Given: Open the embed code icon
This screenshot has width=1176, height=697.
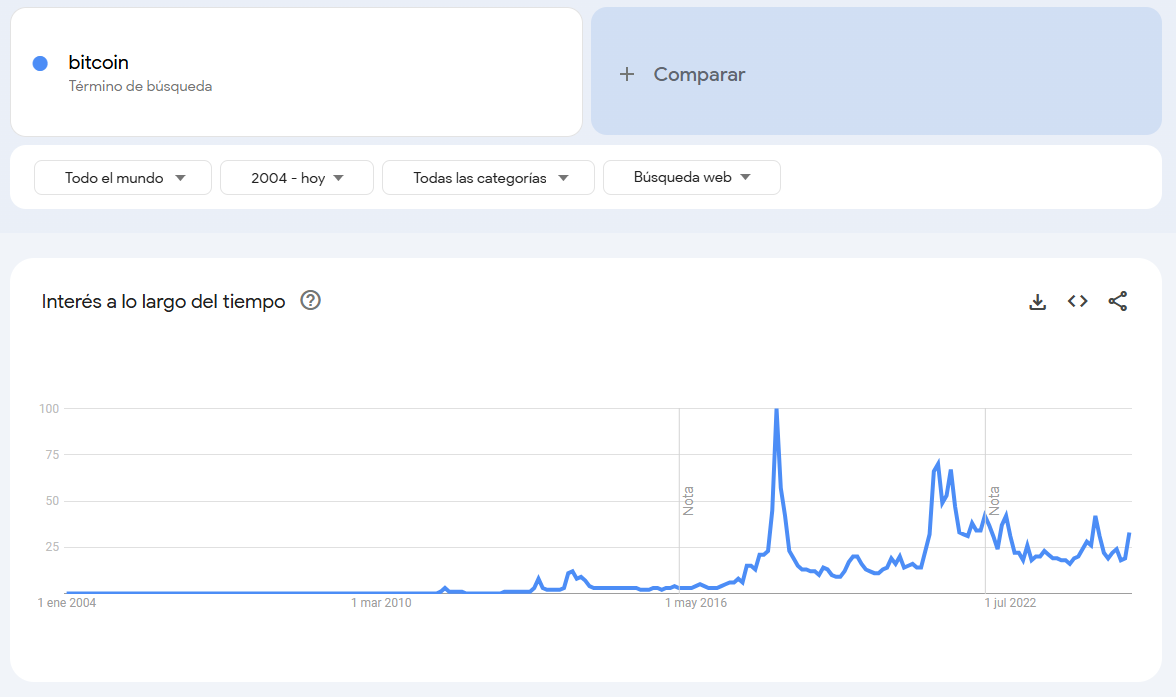Looking at the screenshot, I should tap(1078, 301).
